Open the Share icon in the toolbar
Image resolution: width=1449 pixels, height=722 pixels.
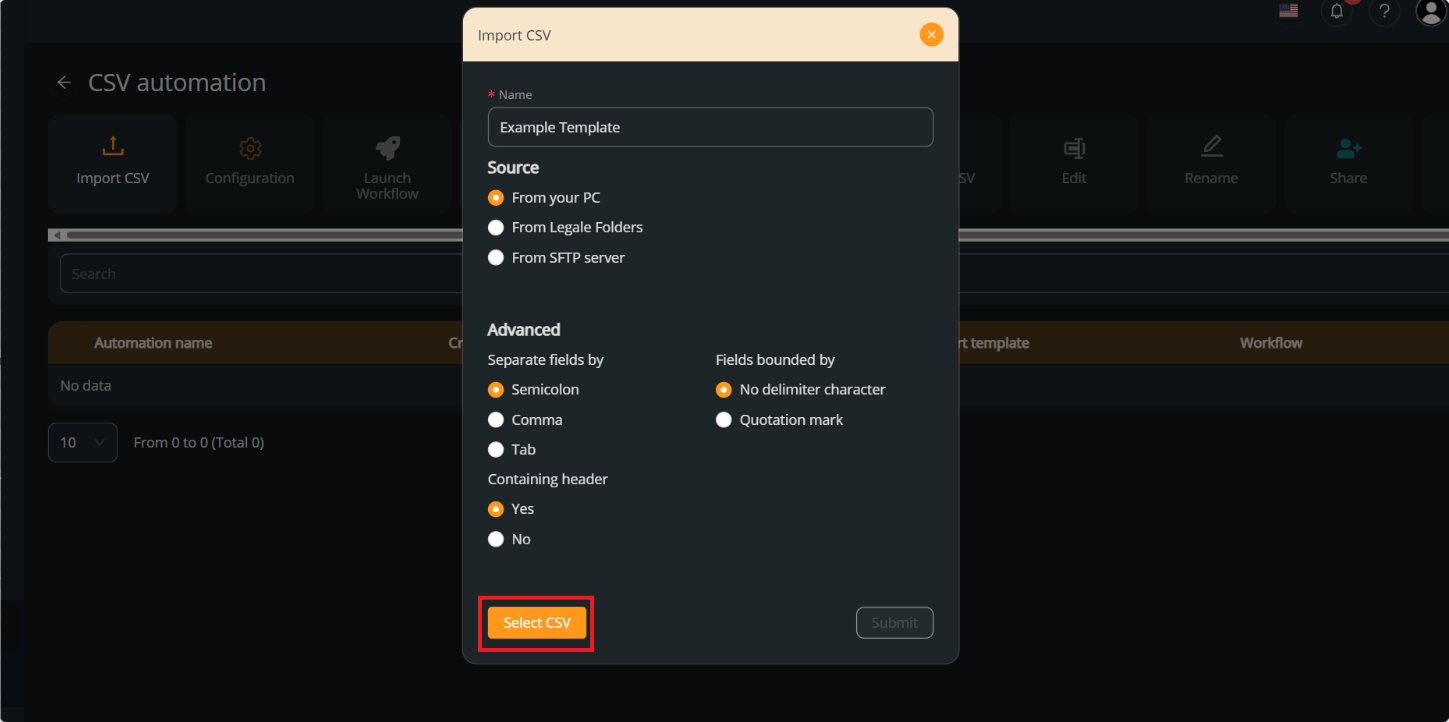click(x=1348, y=147)
